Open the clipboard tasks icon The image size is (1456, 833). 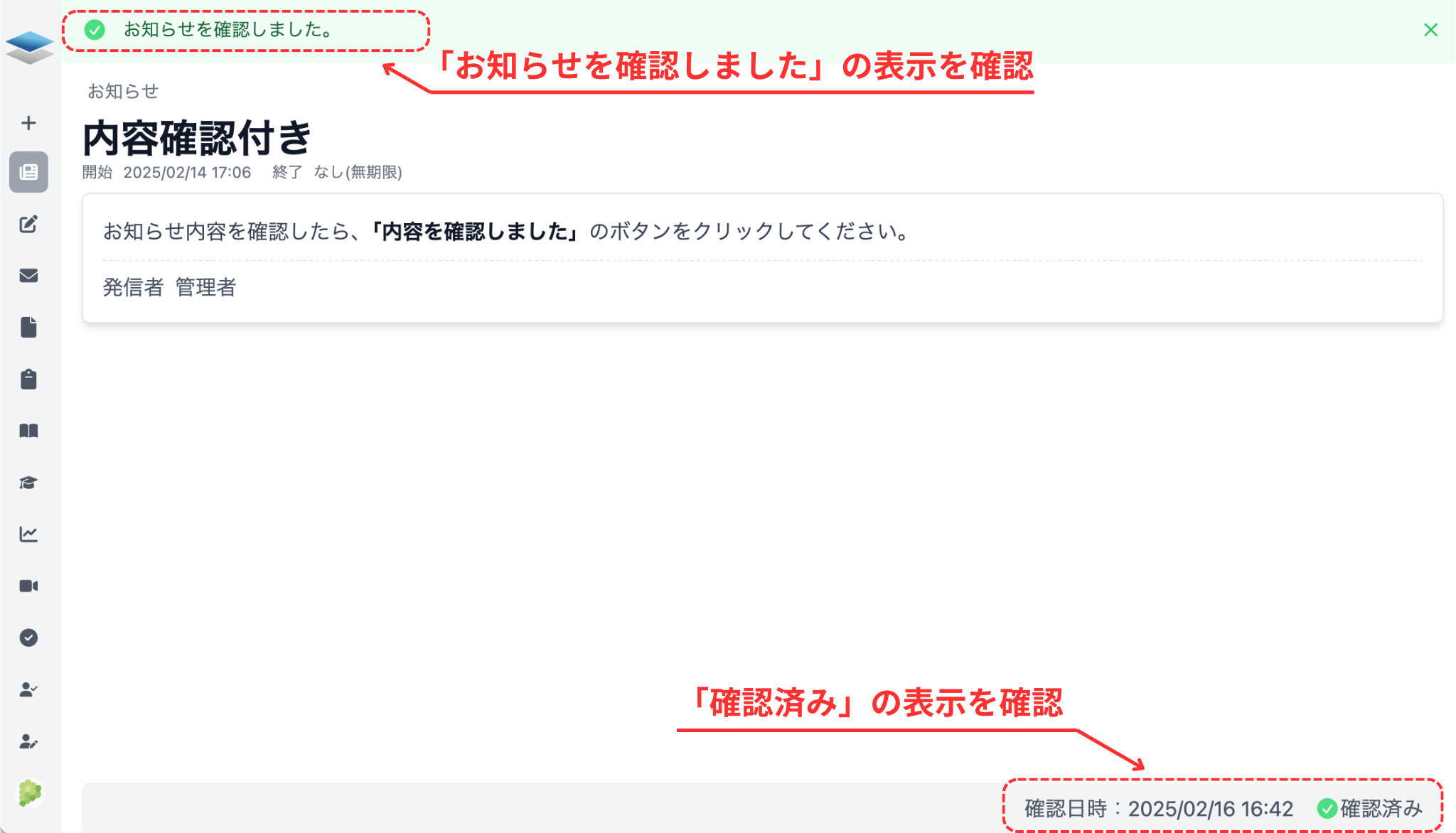click(x=28, y=380)
